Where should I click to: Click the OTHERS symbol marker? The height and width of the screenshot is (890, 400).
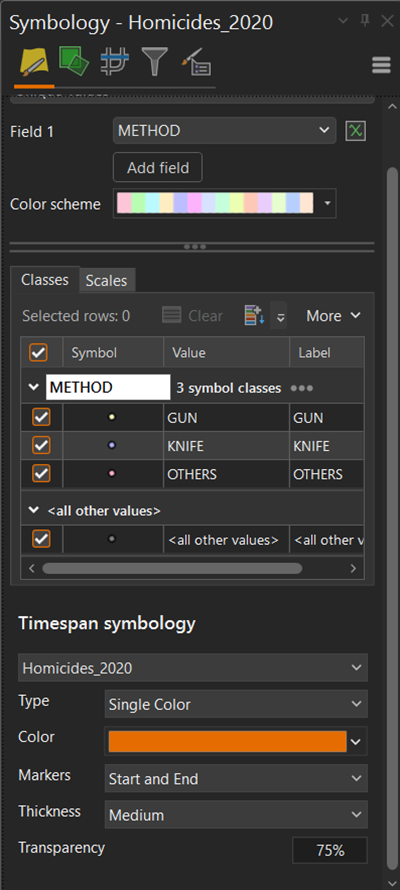[x=112, y=473]
